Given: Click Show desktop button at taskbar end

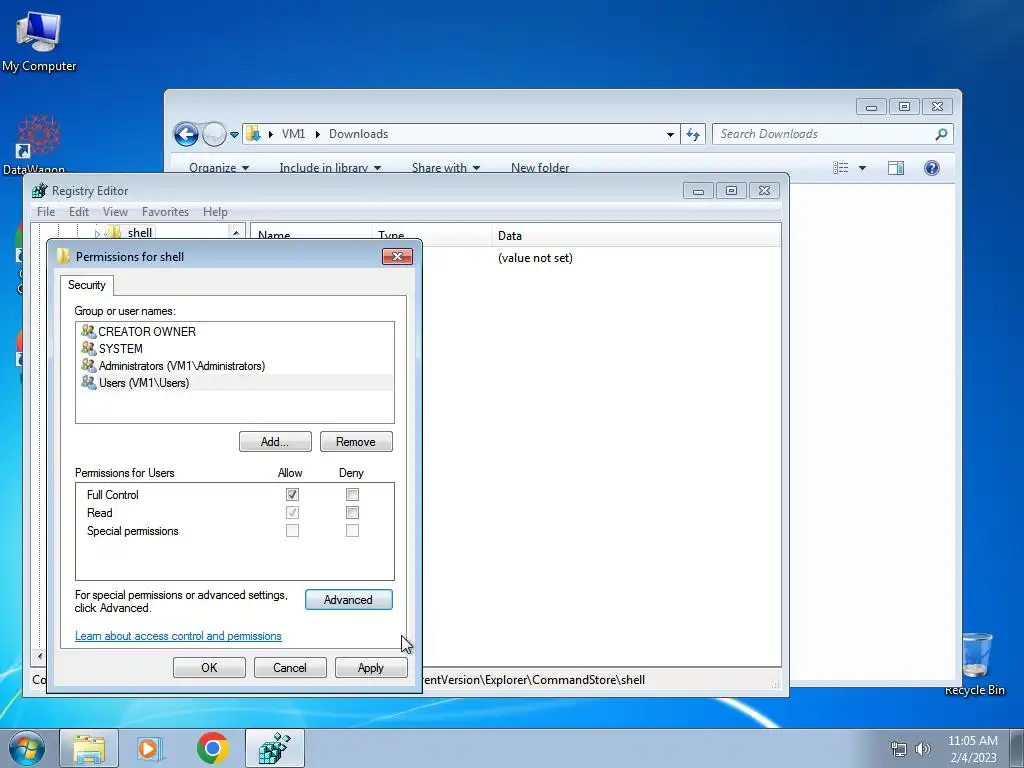Looking at the screenshot, I should 1017,748.
